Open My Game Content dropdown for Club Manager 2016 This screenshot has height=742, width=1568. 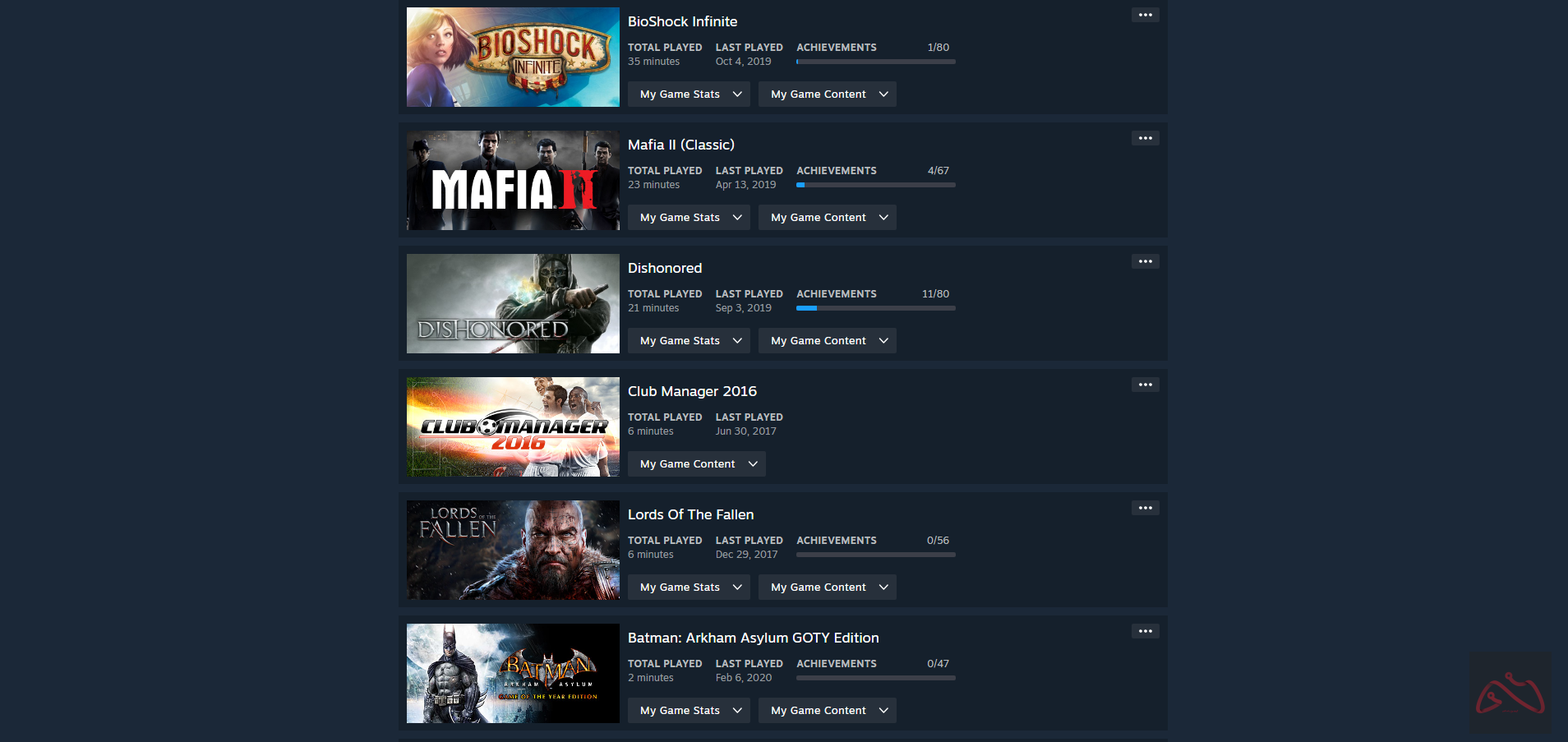click(x=697, y=464)
